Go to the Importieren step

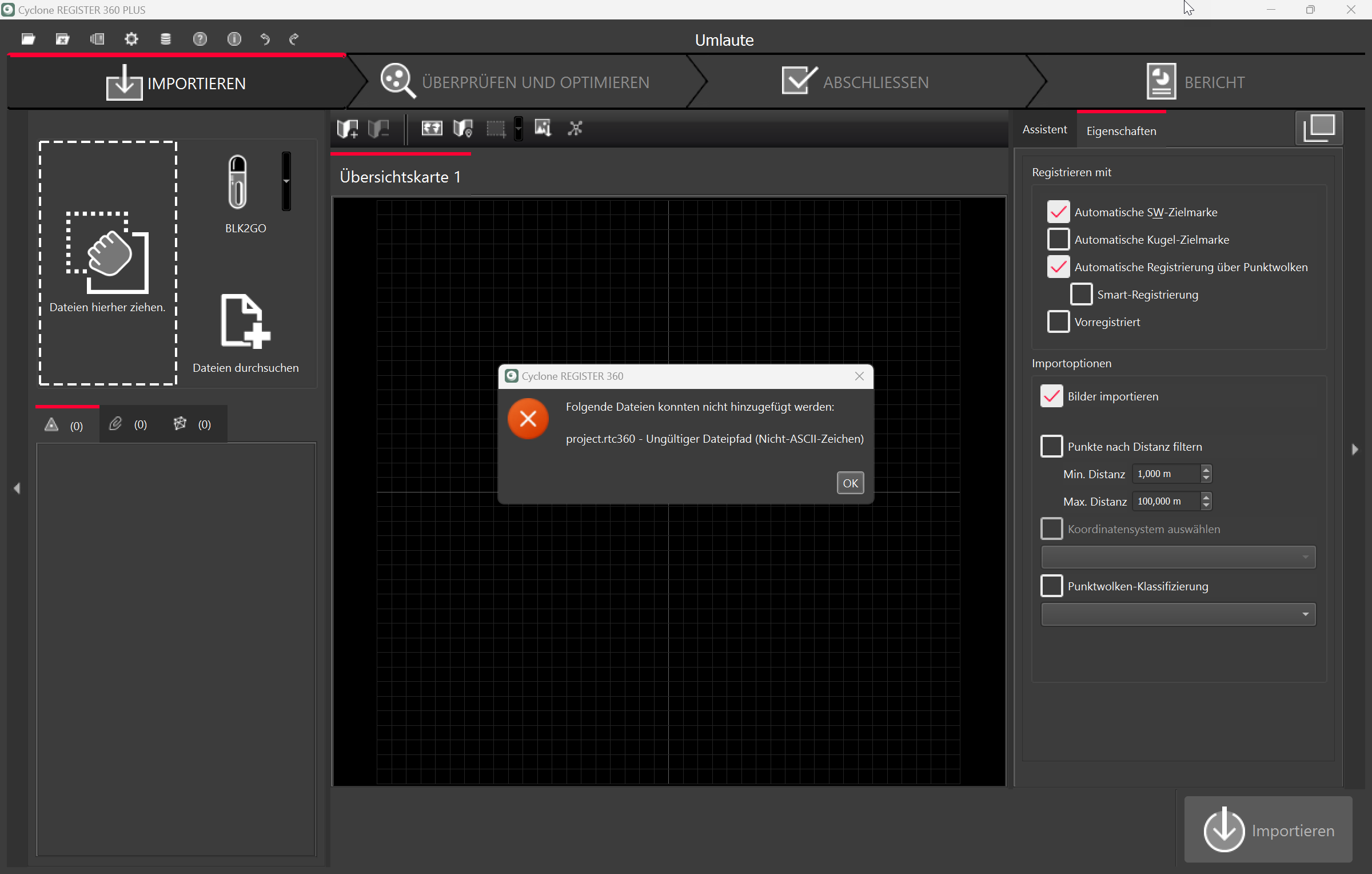tap(176, 83)
